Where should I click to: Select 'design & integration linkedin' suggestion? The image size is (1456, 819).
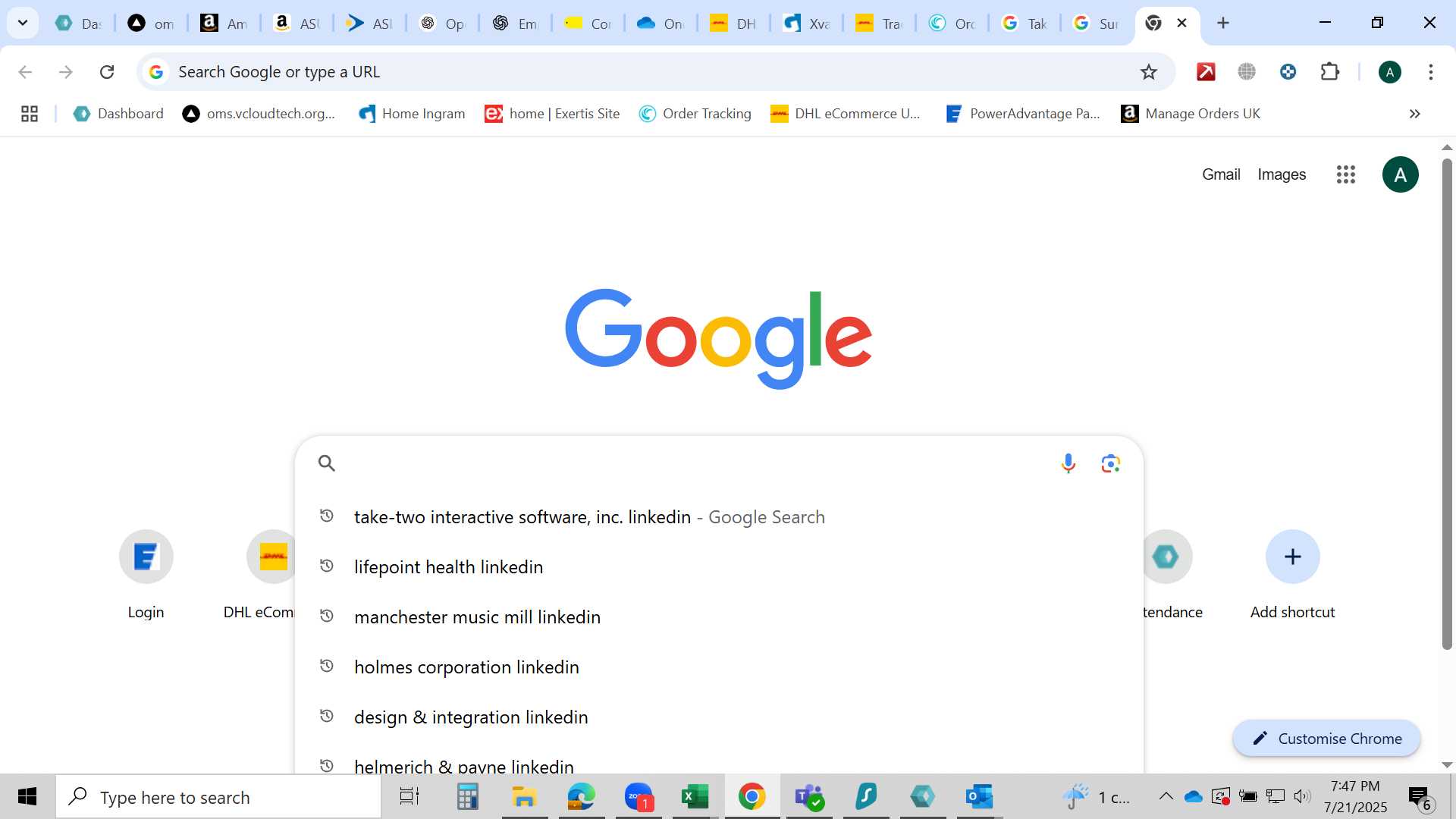point(719,717)
